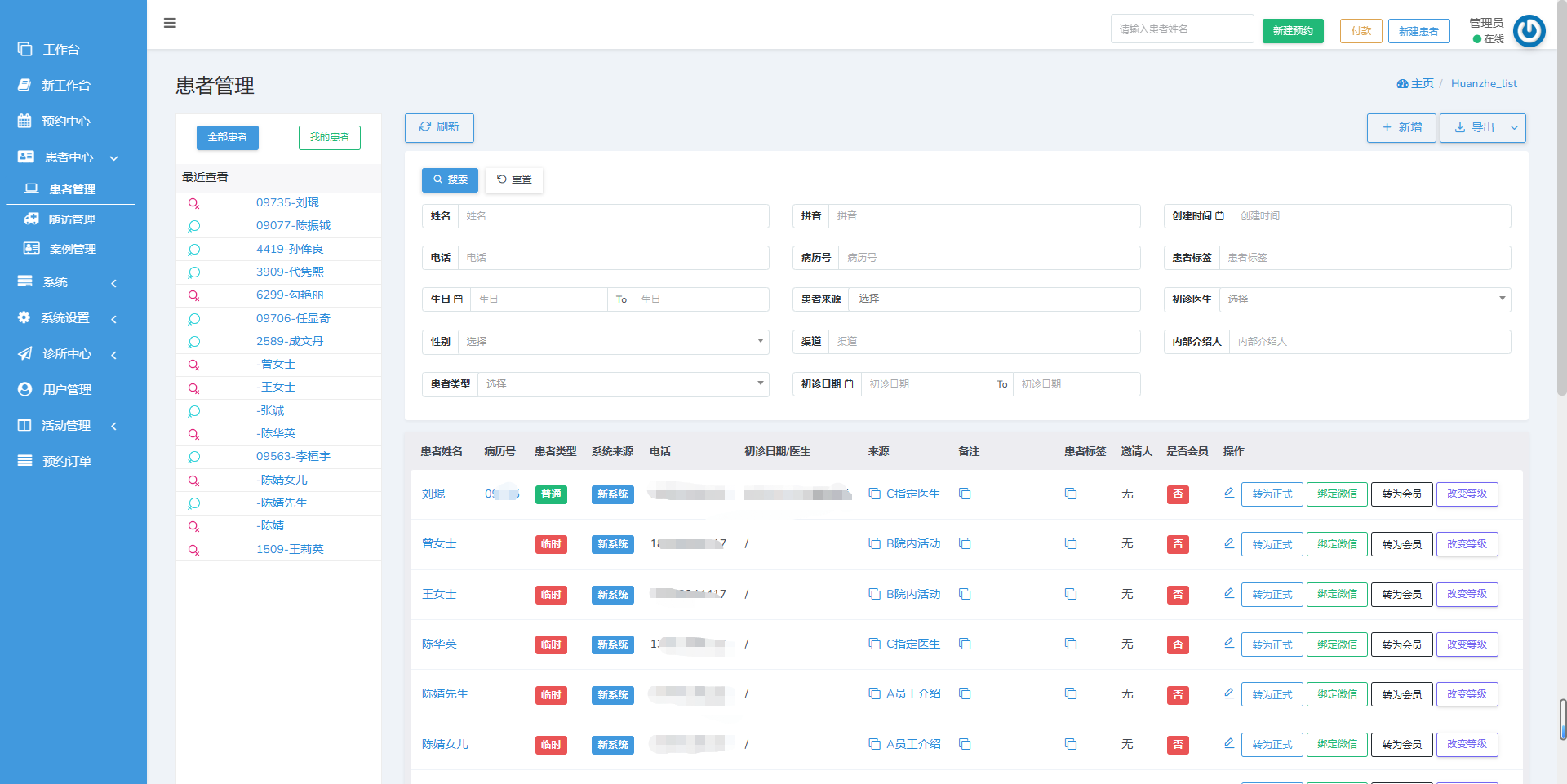Click the power avatar icon at top right
Image resolution: width=1567 pixels, height=784 pixels.
click(1529, 31)
